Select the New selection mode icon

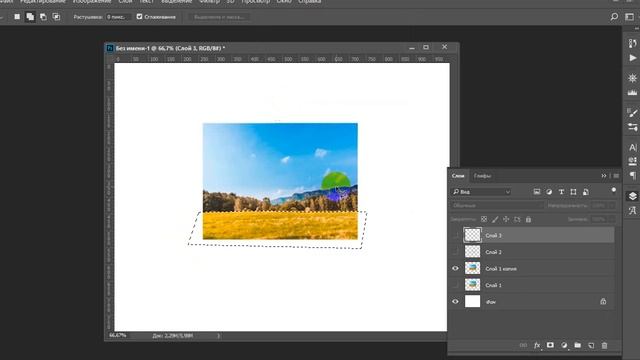(17, 17)
